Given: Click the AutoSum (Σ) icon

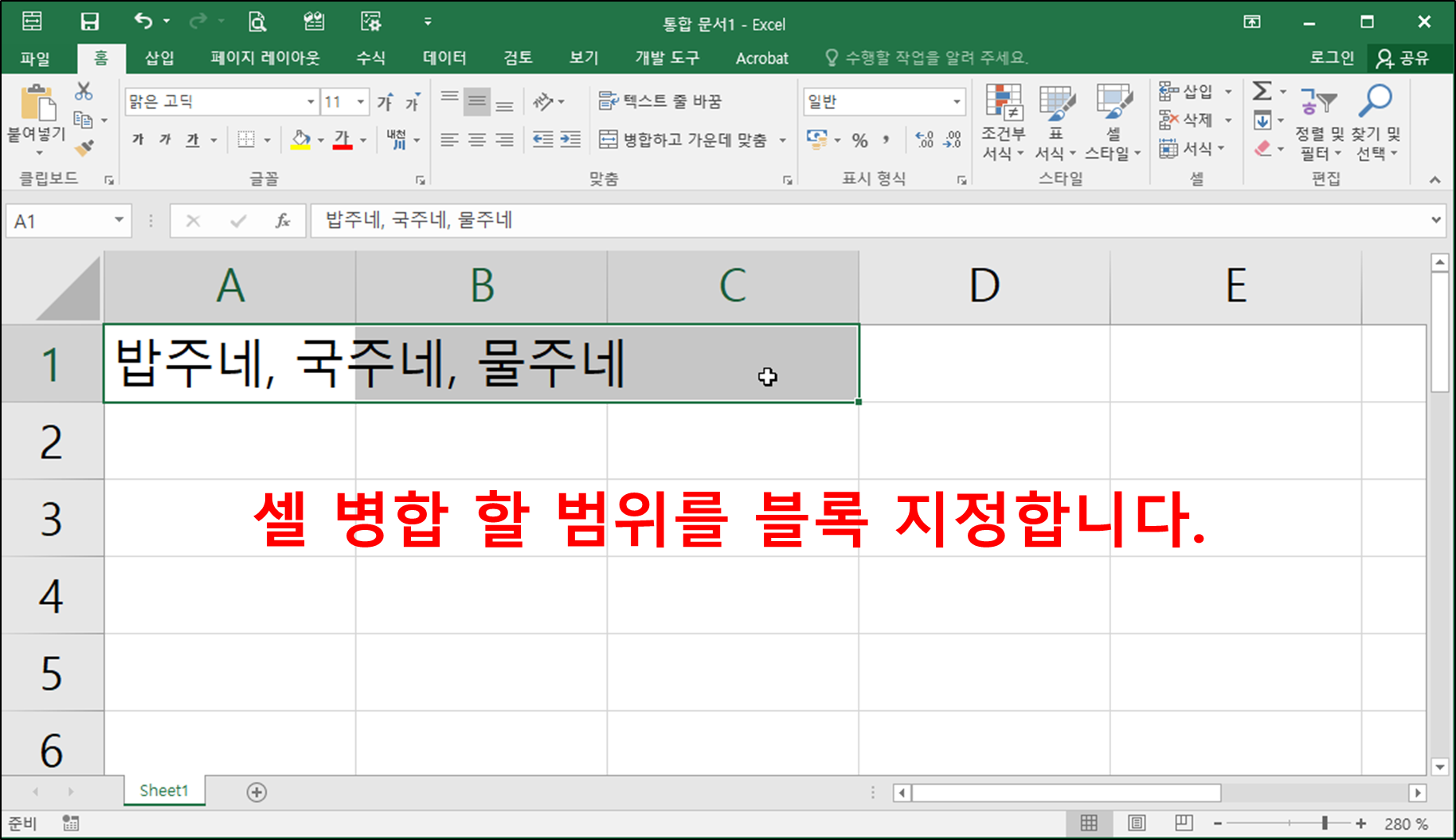Looking at the screenshot, I should coord(1262,91).
